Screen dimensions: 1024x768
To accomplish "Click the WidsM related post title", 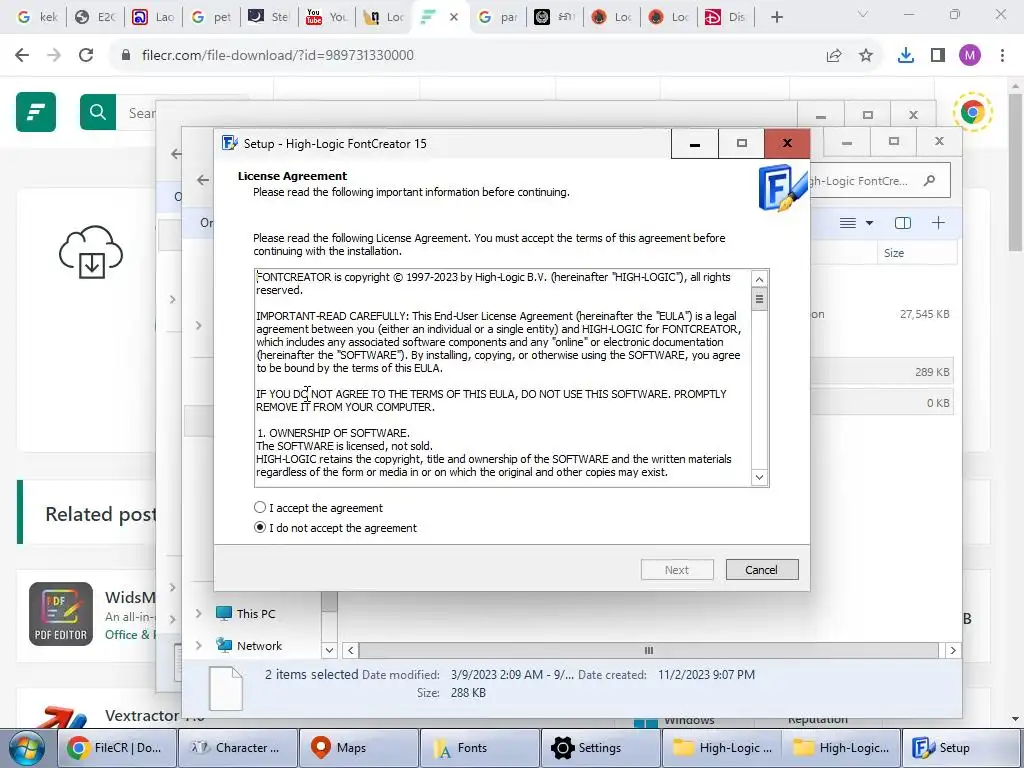I will click(x=130, y=597).
